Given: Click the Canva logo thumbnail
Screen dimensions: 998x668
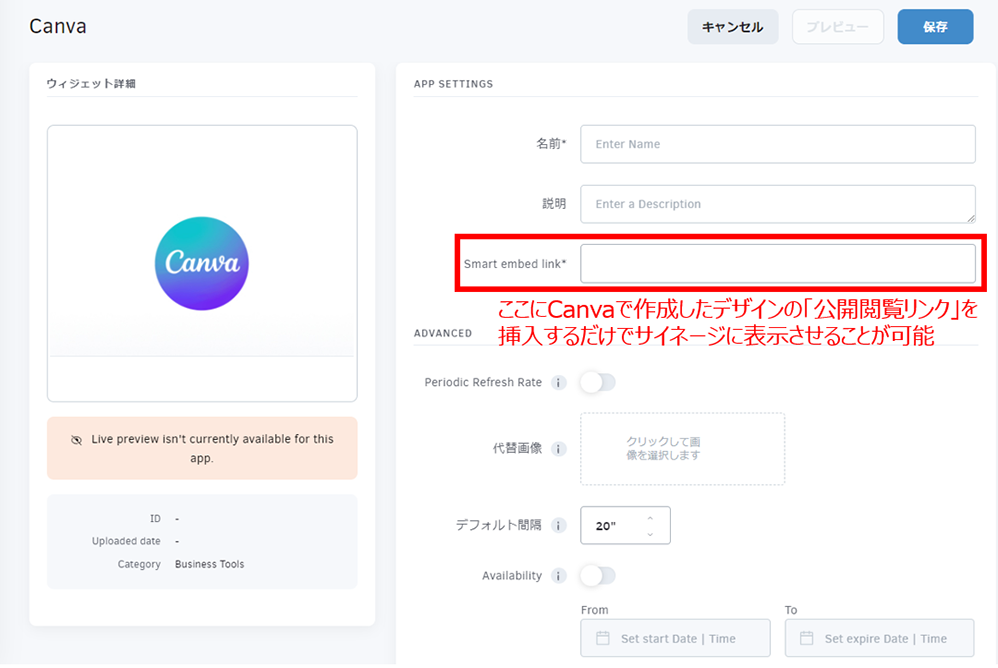Looking at the screenshot, I should [202, 263].
